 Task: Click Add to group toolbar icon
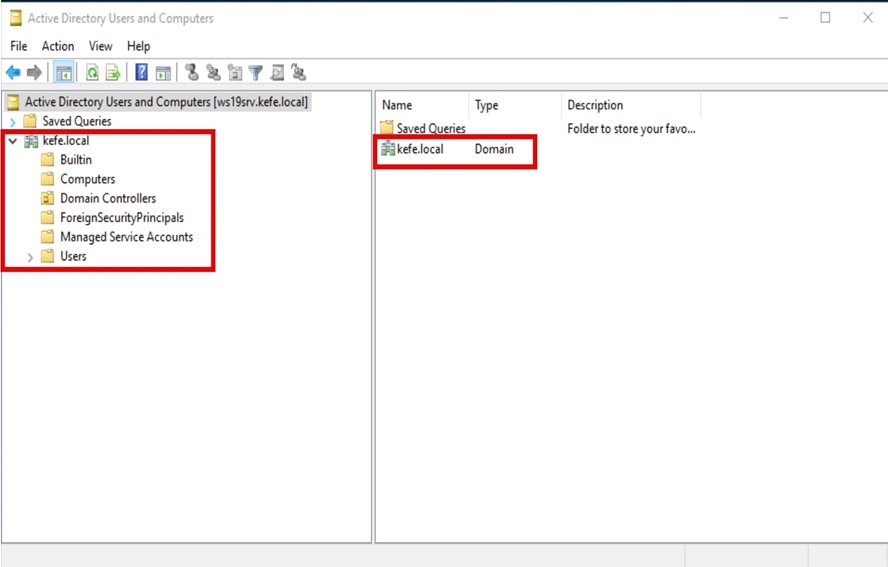coord(298,73)
